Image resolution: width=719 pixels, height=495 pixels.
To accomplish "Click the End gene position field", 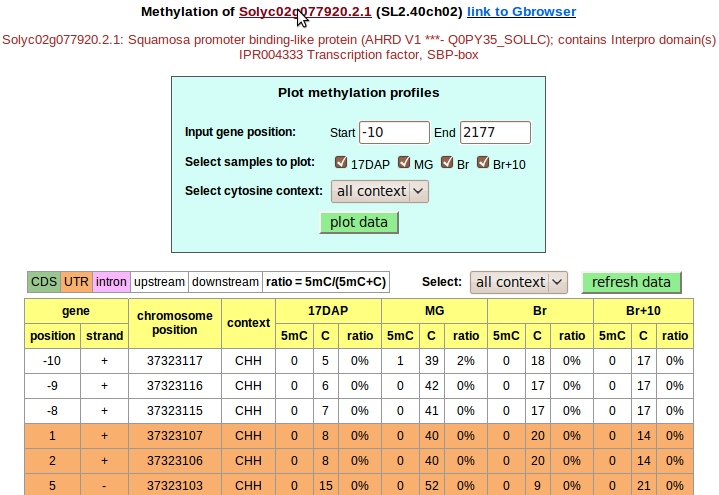I will [x=495, y=133].
